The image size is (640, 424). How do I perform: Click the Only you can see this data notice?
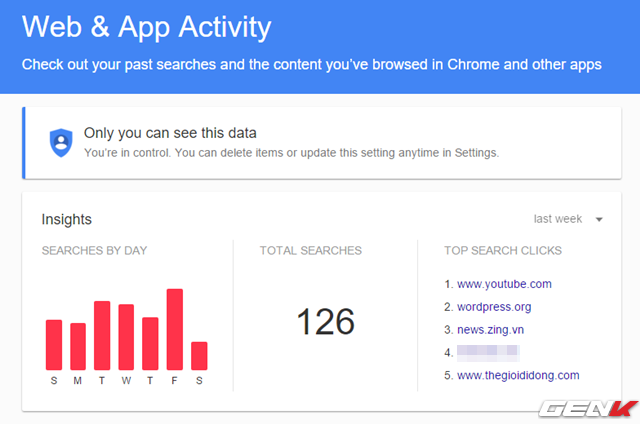[x=171, y=133]
